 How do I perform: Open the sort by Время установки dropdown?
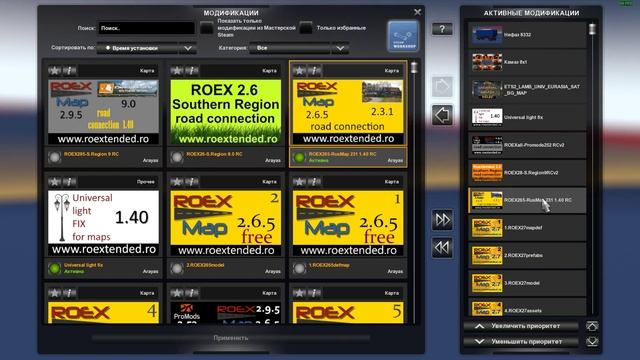147,48
